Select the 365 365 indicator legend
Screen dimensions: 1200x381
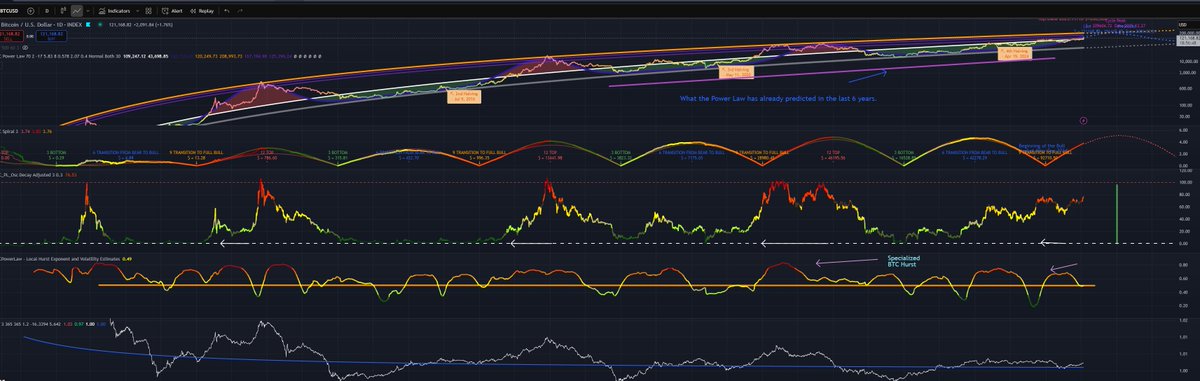pos(30,325)
